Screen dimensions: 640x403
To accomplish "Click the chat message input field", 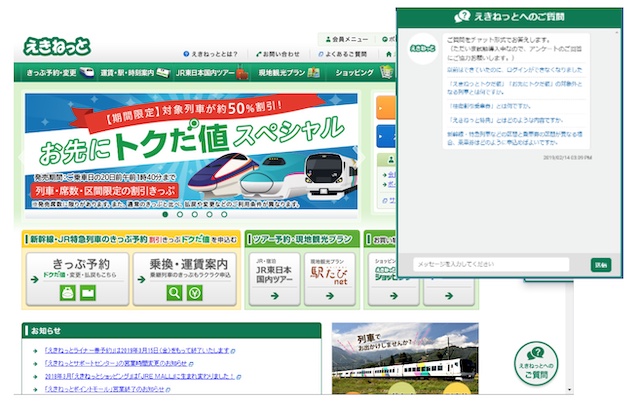I will click(x=491, y=264).
